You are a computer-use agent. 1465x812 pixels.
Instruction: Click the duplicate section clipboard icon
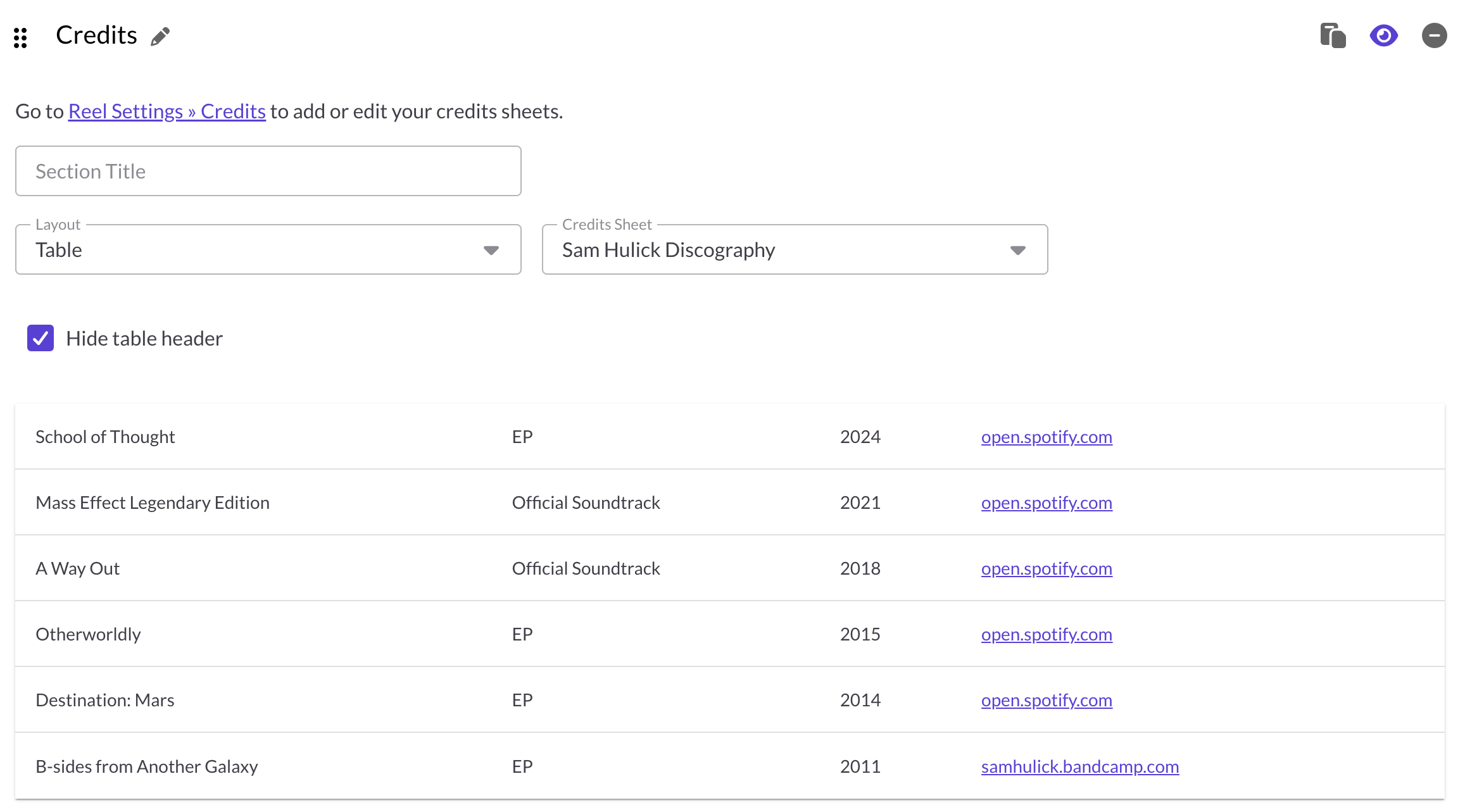(x=1333, y=35)
